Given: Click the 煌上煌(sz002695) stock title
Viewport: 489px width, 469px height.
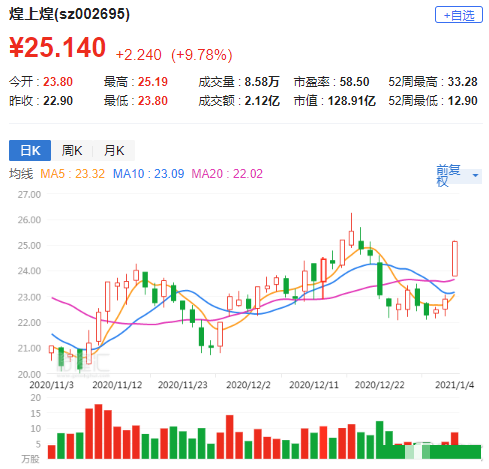Looking at the screenshot, I should 69,14.
